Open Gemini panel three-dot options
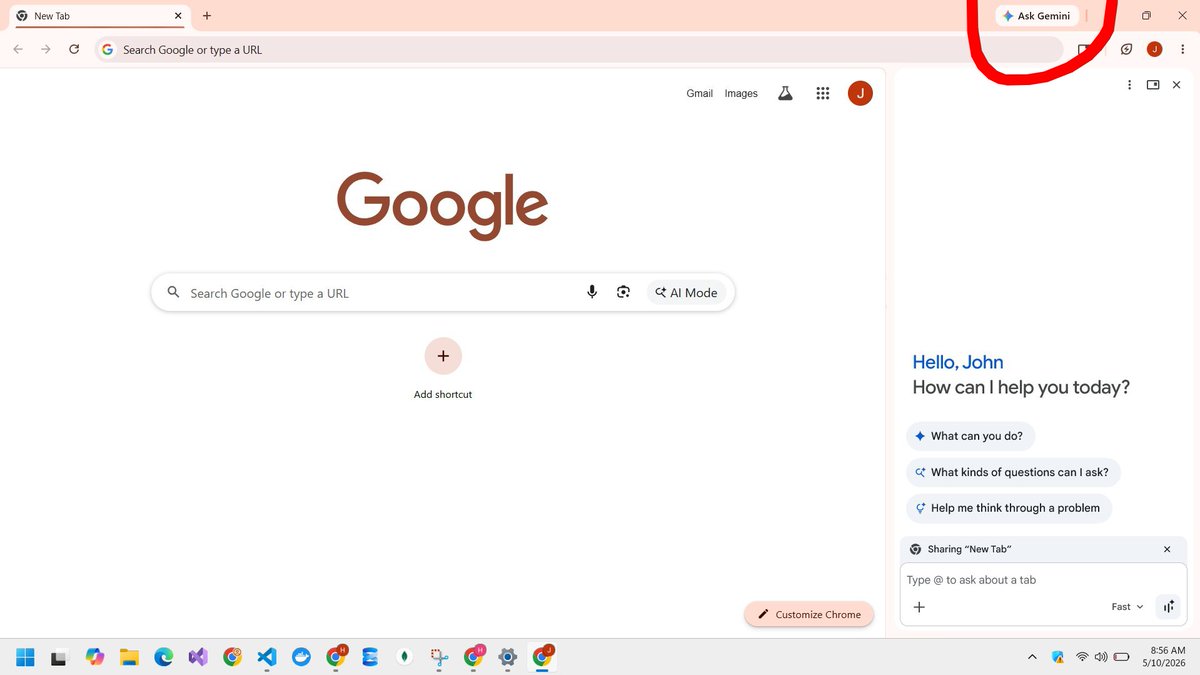Image resolution: width=1200 pixels, height=675 pixels. [1129, 85]
